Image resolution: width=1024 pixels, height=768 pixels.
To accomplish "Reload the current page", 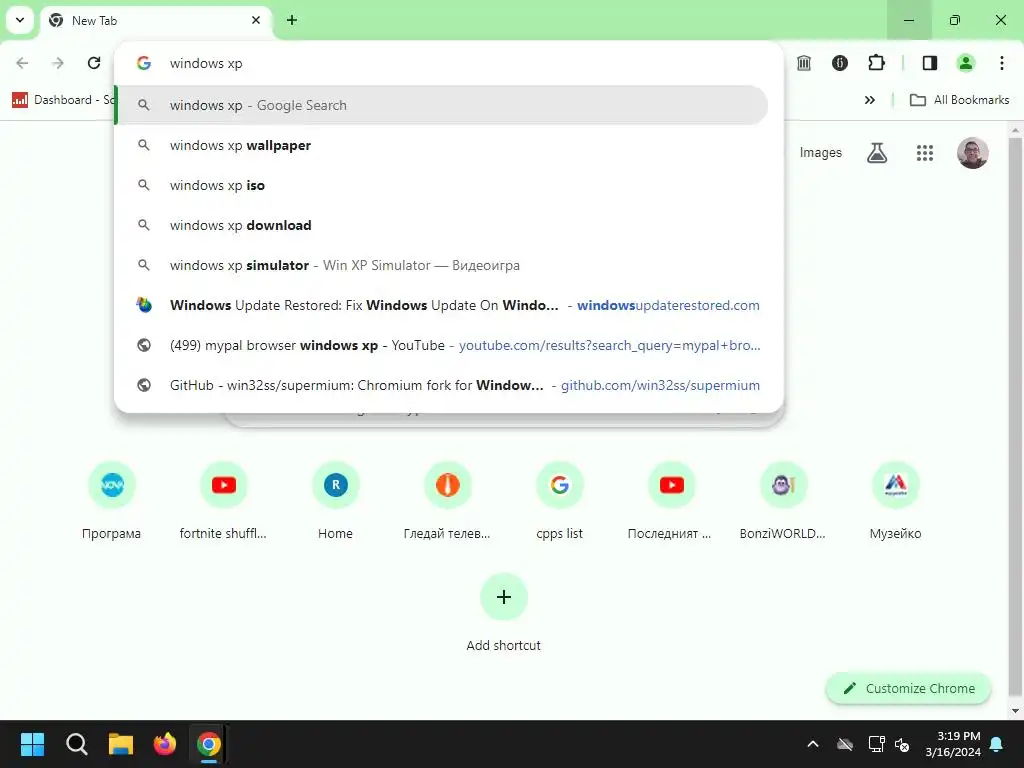I will point(94,63).
